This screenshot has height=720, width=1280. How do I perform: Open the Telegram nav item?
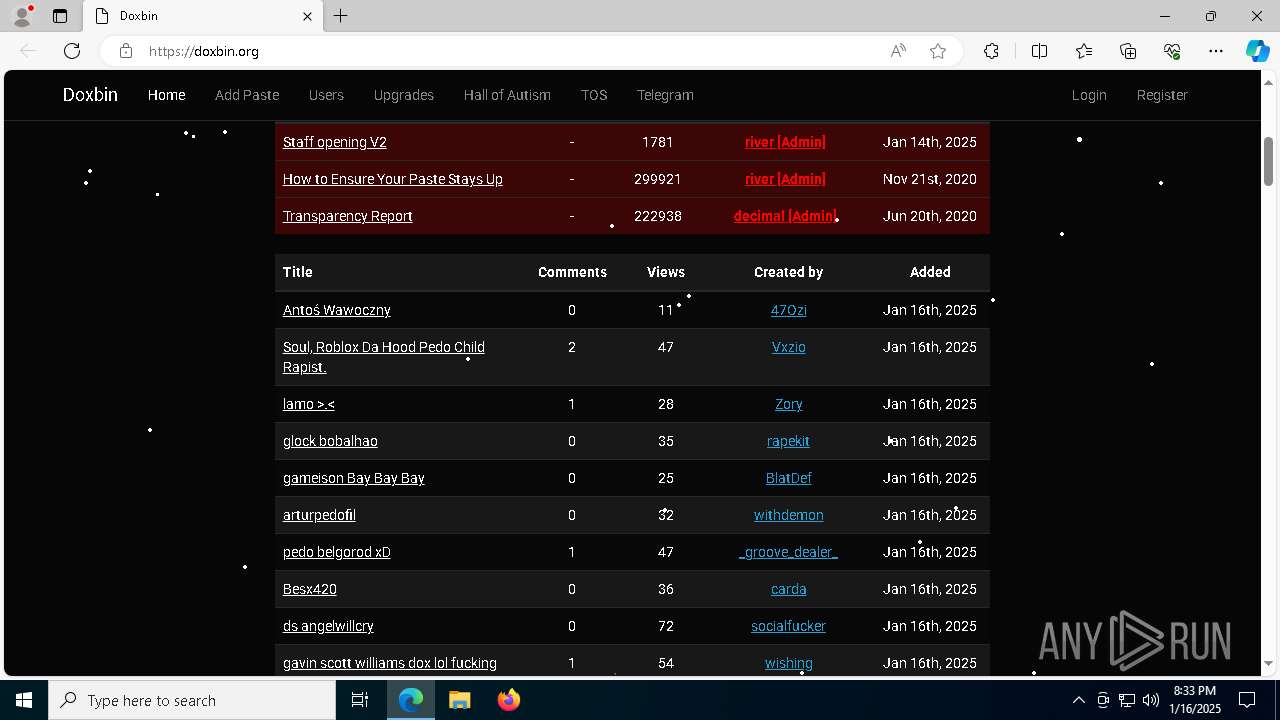click(665, 95)
